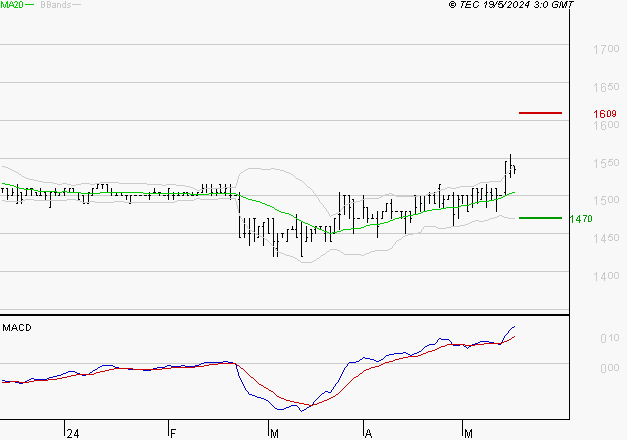
Task: Click the 1450 price axis label
Action: [606, 238]
